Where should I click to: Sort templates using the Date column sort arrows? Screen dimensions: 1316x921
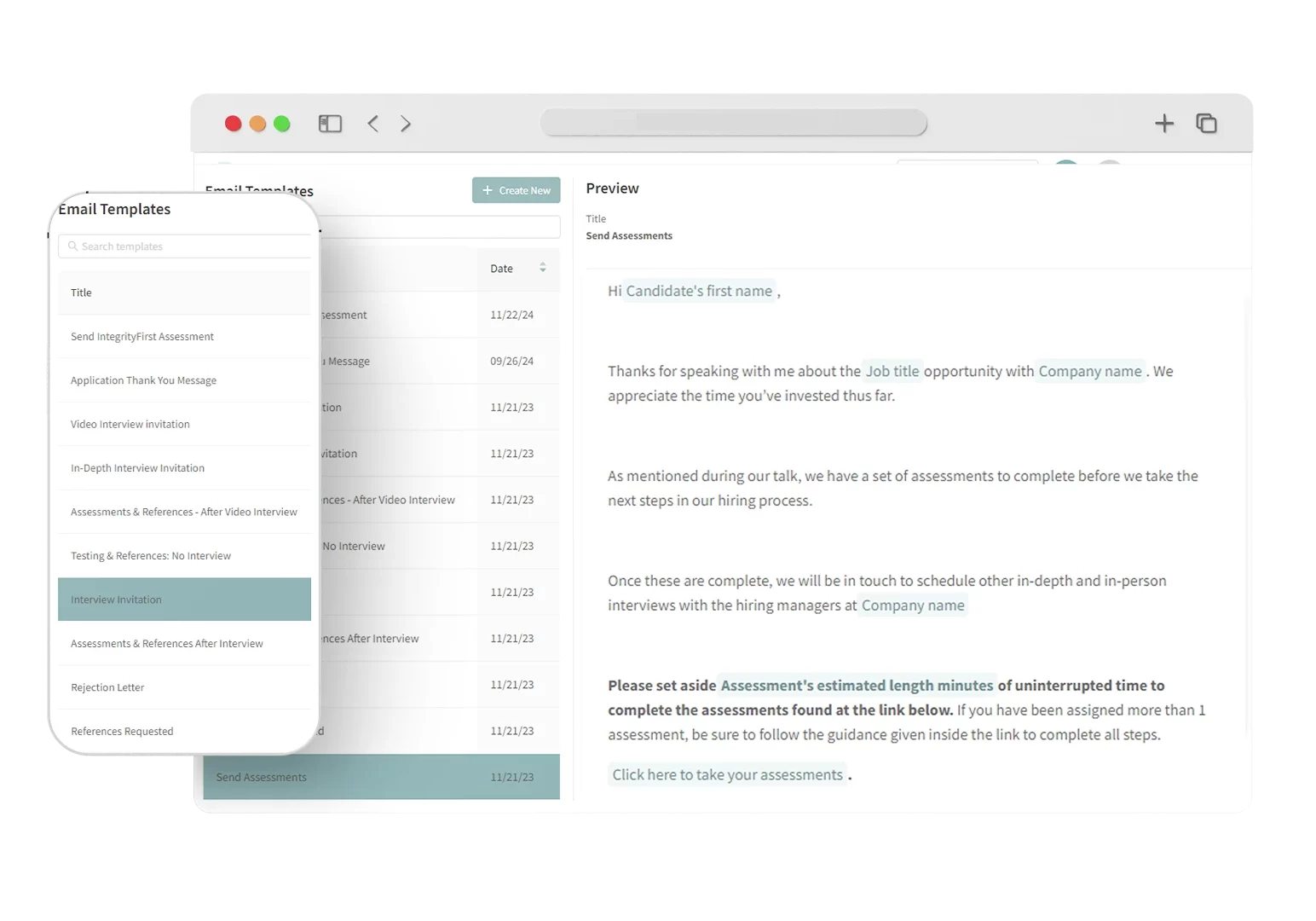pos(543,268)
